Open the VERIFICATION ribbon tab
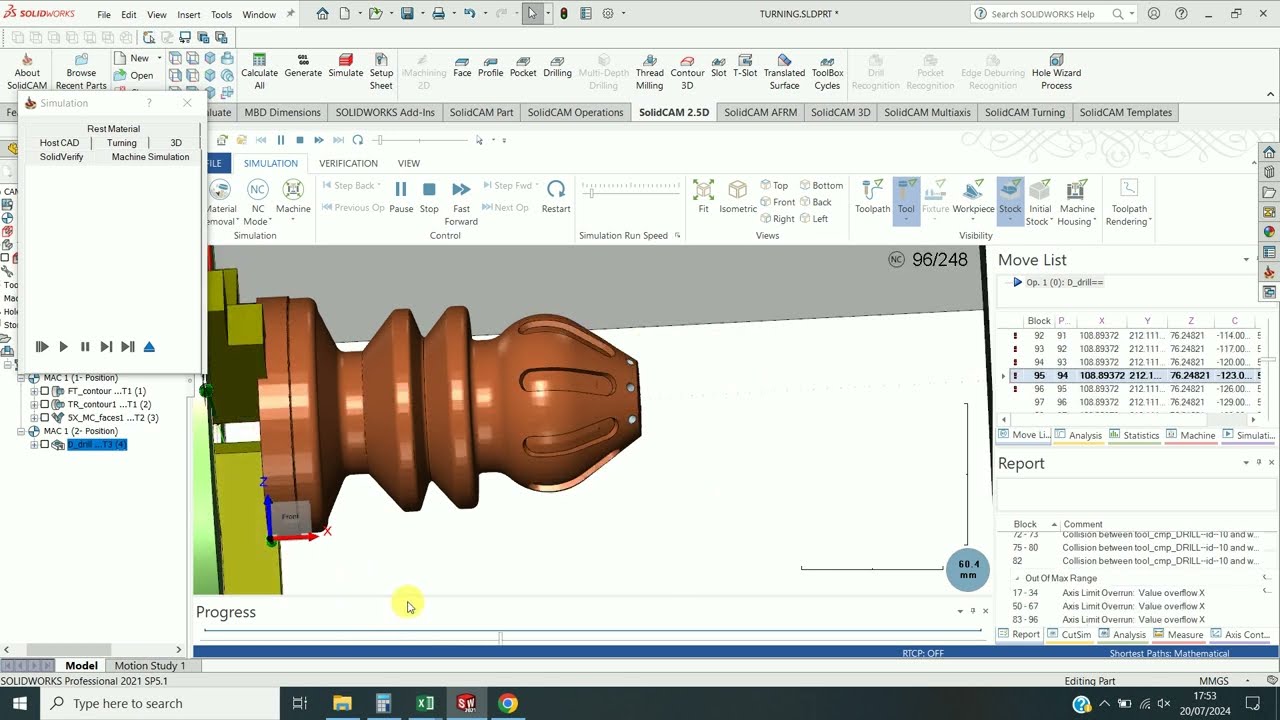1280x720 pixels. click(348, 163)
